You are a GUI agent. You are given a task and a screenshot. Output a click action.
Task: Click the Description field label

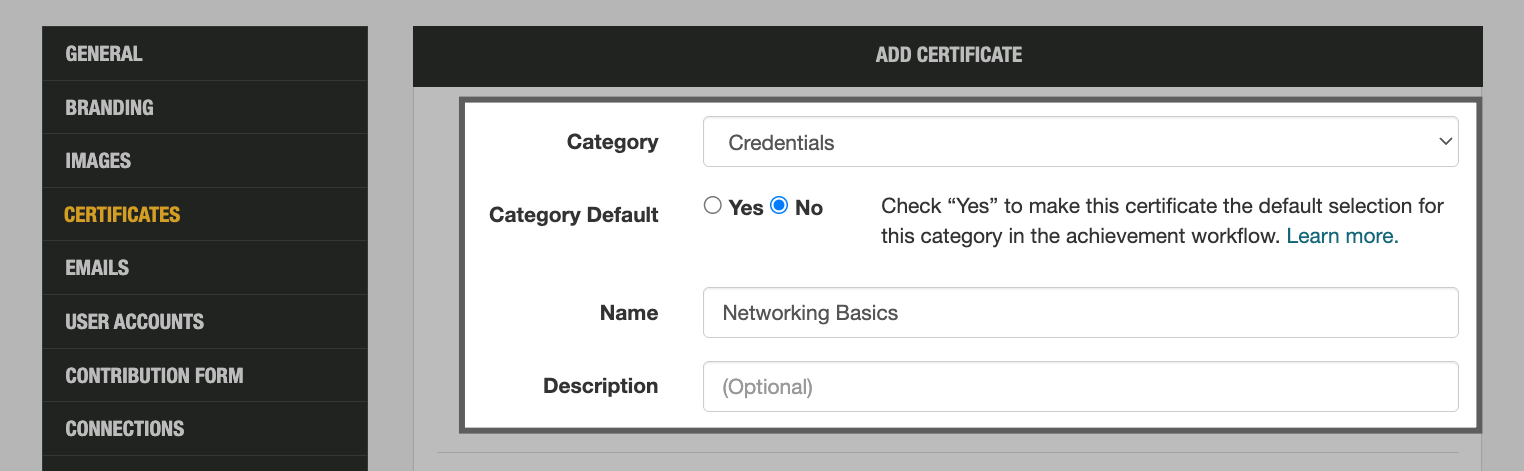[600, 386]
